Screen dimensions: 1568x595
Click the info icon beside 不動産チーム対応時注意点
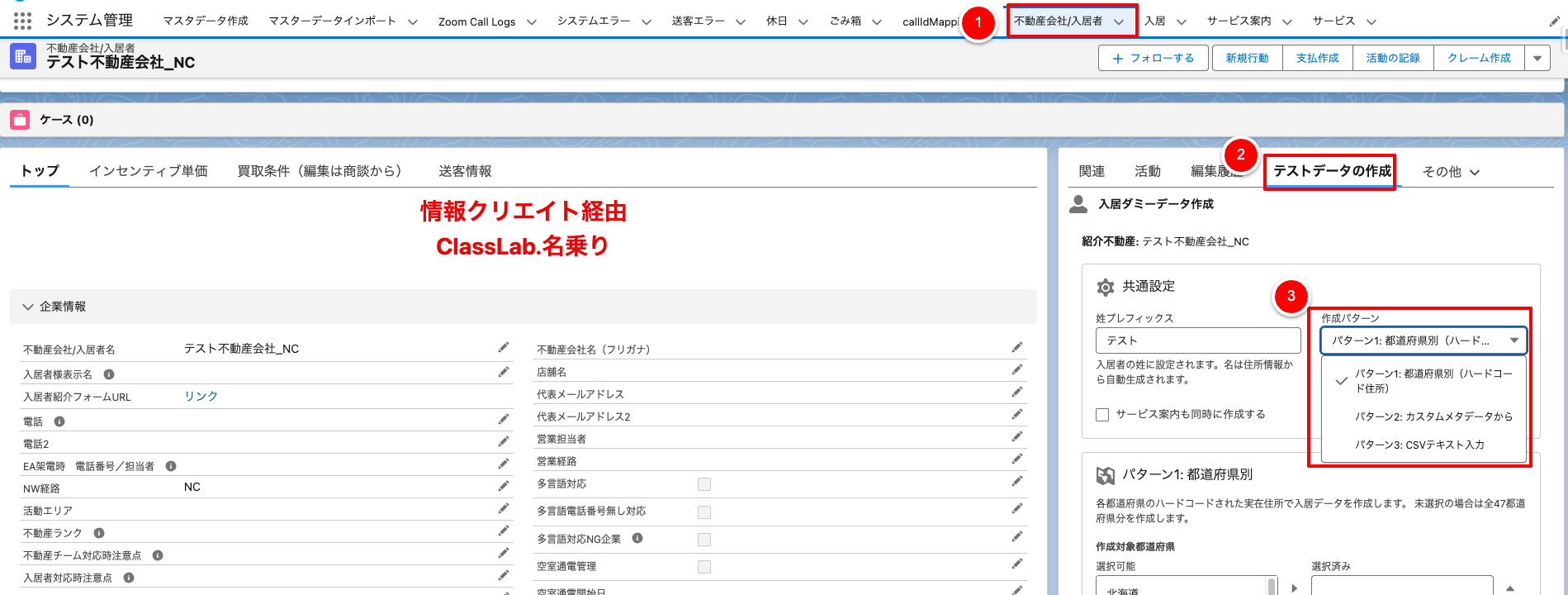point(158,555)
